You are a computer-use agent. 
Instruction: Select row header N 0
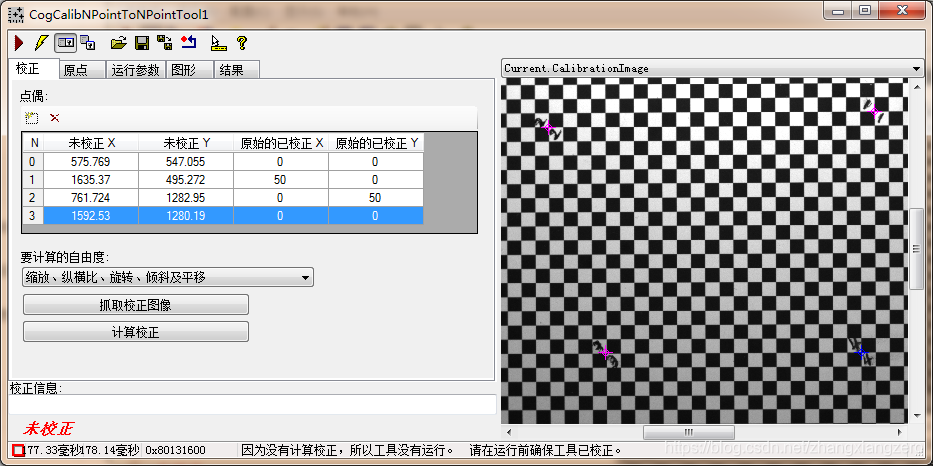[33, 161]
